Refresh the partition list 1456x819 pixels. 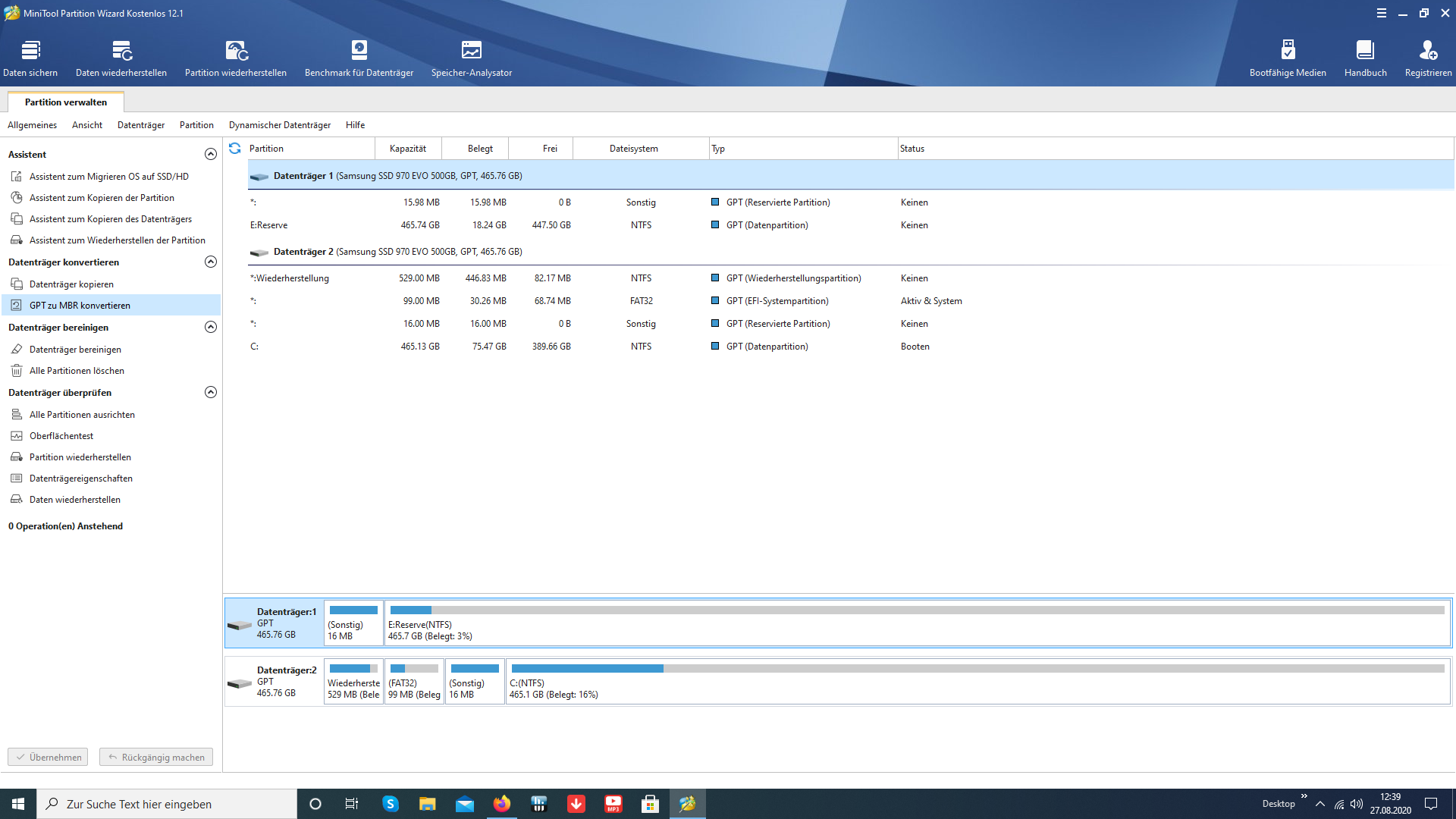235,149
